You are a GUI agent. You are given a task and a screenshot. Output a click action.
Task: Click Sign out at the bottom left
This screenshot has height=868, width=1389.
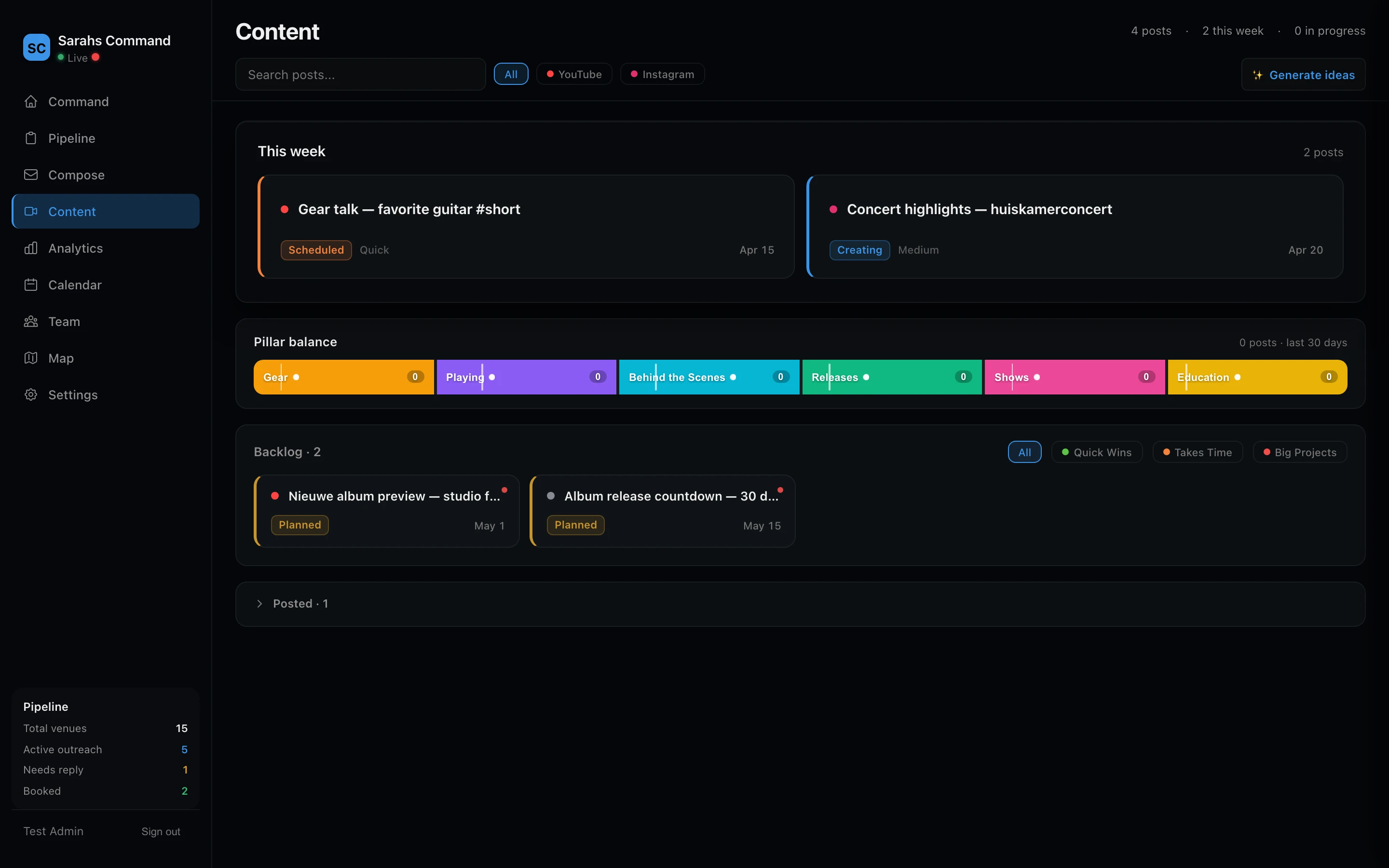pos(160,831)
